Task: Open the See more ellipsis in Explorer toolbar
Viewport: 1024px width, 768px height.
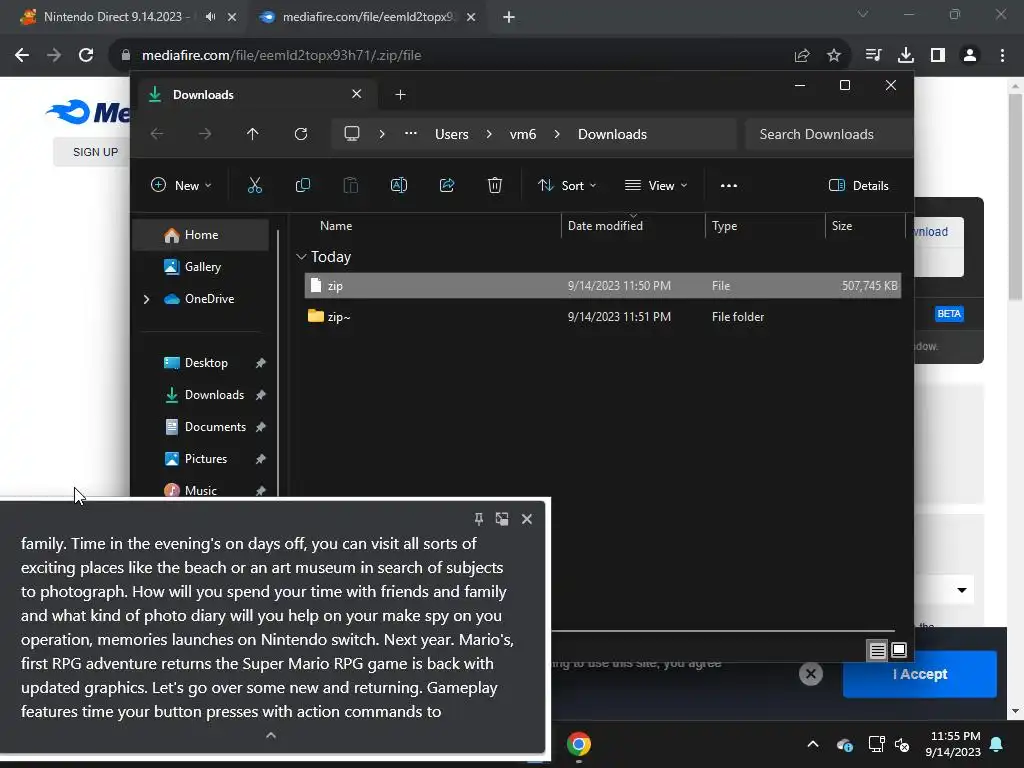Action: coord(729,185)
